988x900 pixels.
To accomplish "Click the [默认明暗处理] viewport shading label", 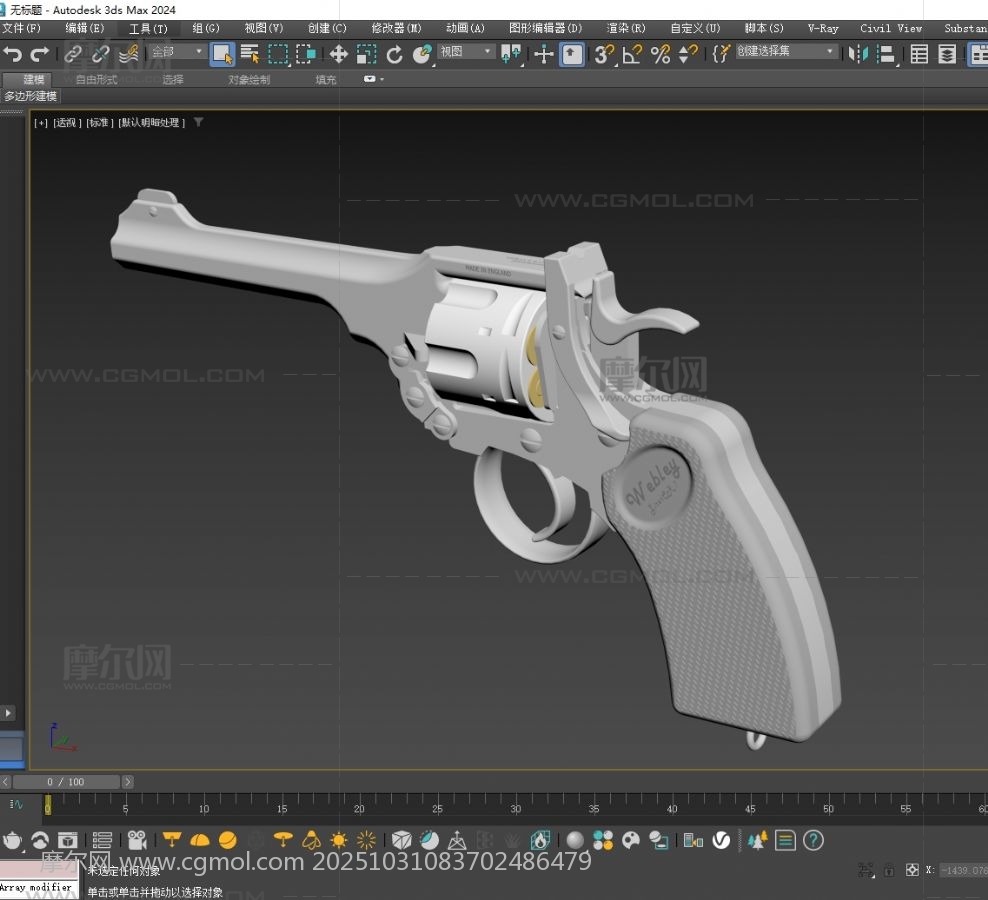I will (x=152, y=123).
